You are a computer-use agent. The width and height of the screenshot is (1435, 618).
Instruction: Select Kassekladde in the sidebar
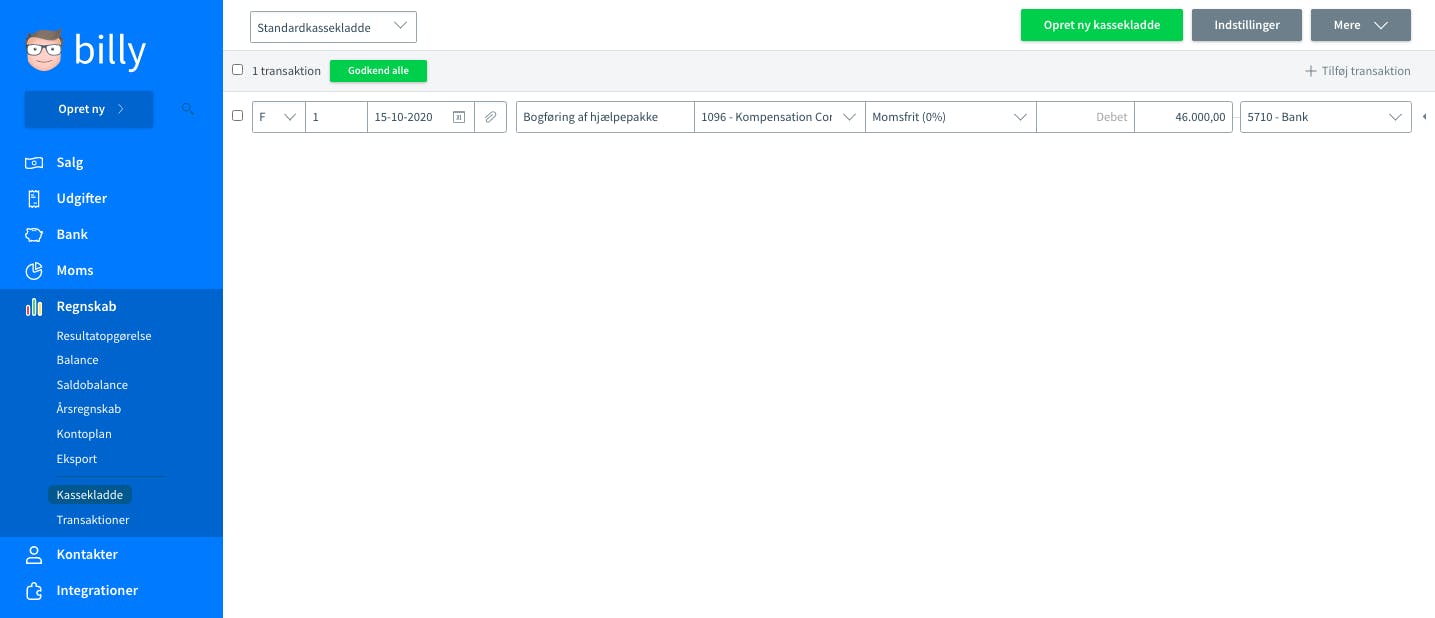pyautogui.click(x=90, y=495)
